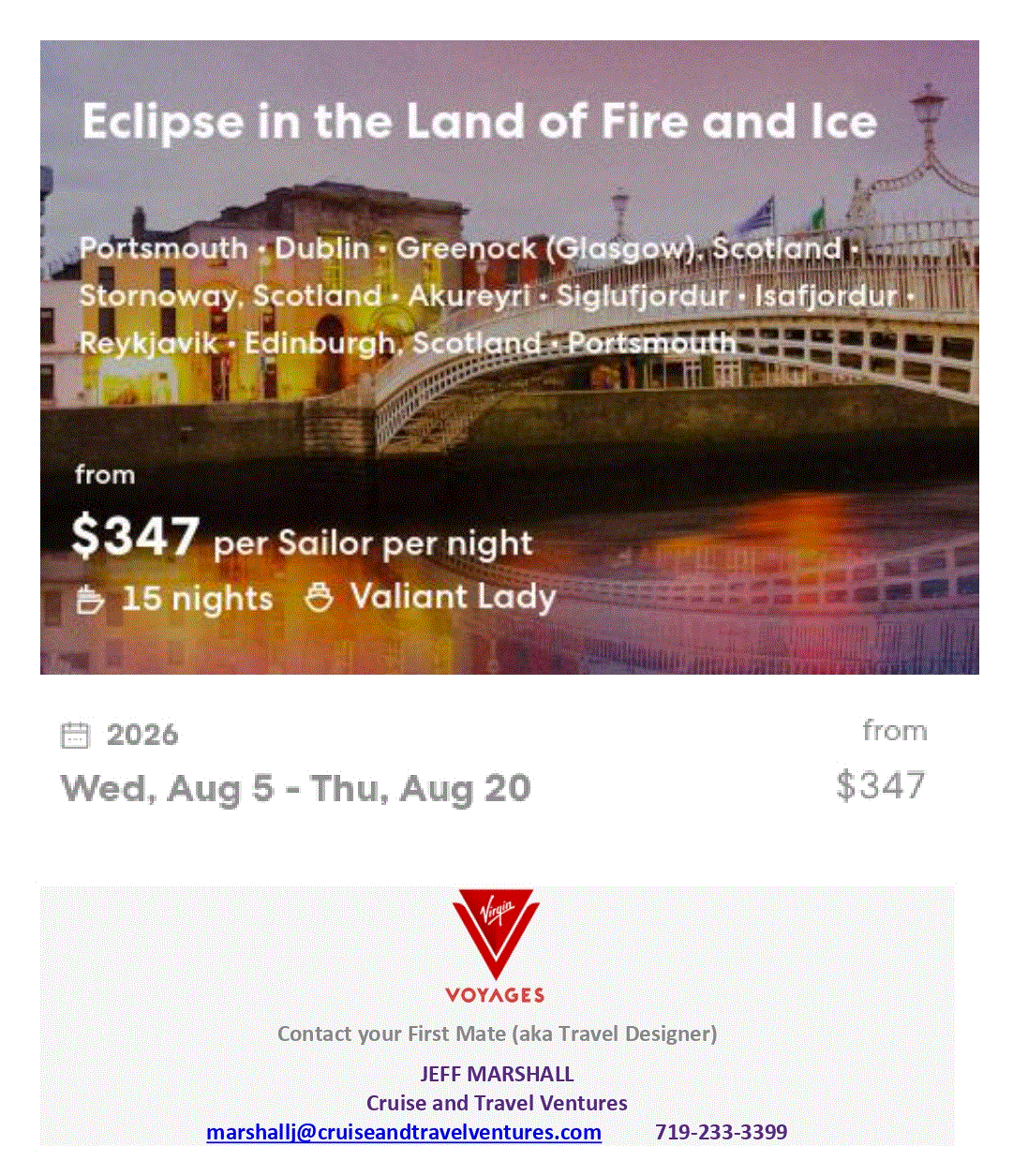Click the 15 nights duration label
The width and height of the screenshot is (1013, 1176).
point(198,599)
